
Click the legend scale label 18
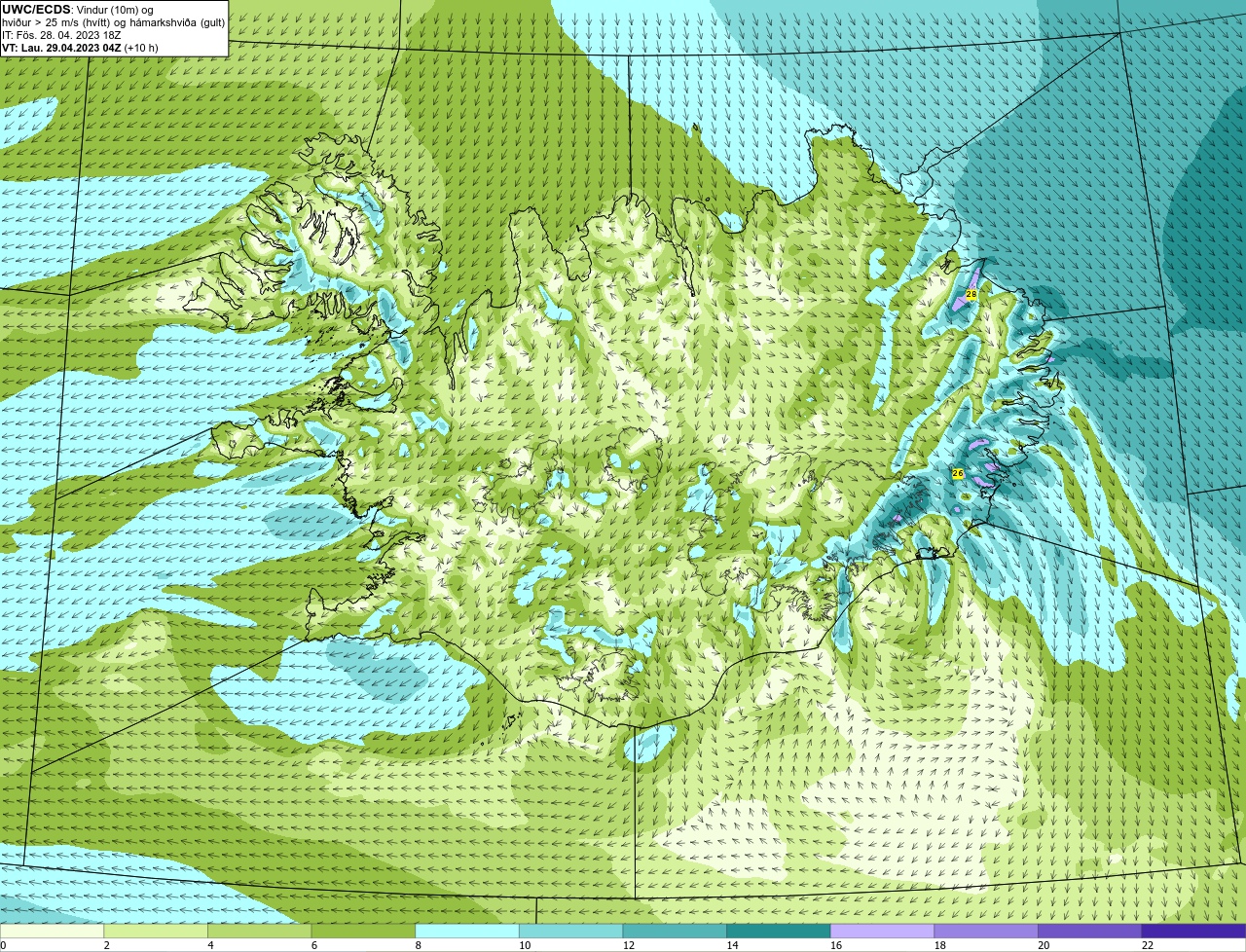(940, 945)
